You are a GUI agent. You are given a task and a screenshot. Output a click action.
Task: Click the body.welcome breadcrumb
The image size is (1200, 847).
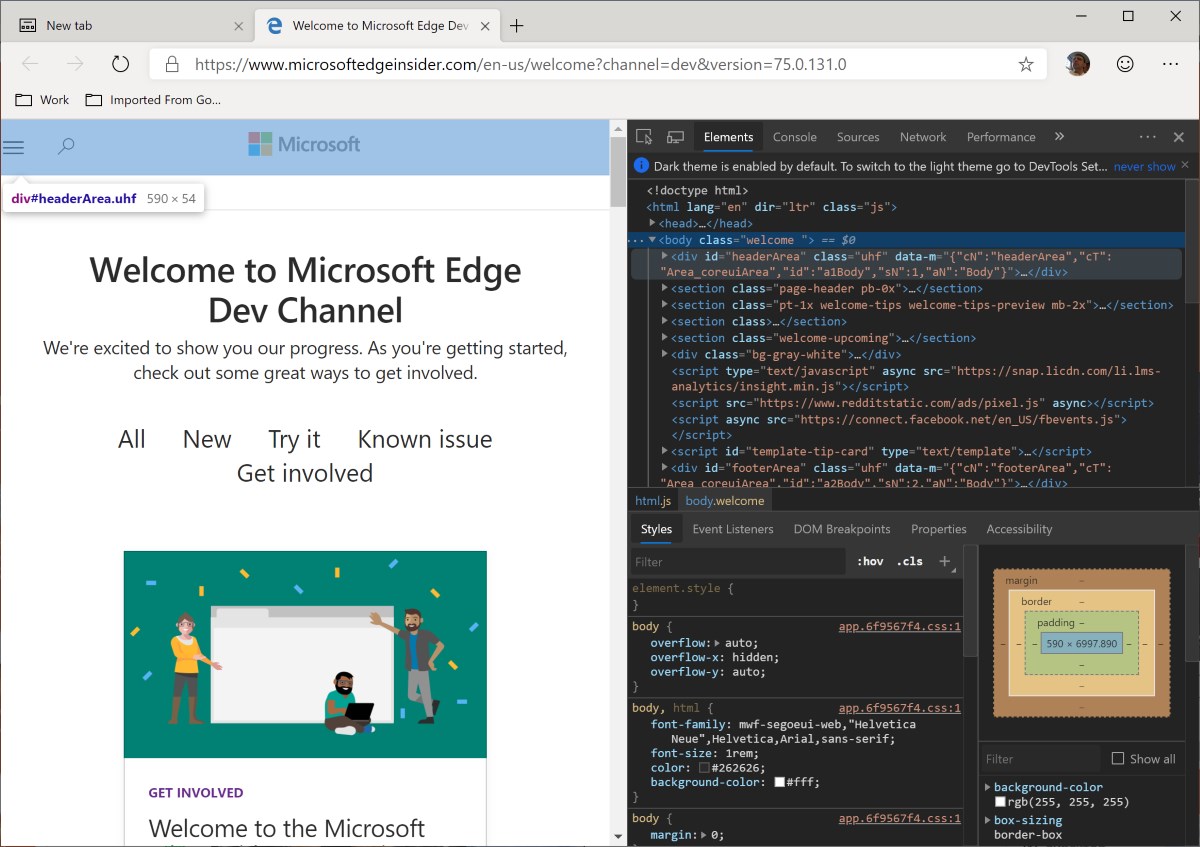[x=725, y=501]
